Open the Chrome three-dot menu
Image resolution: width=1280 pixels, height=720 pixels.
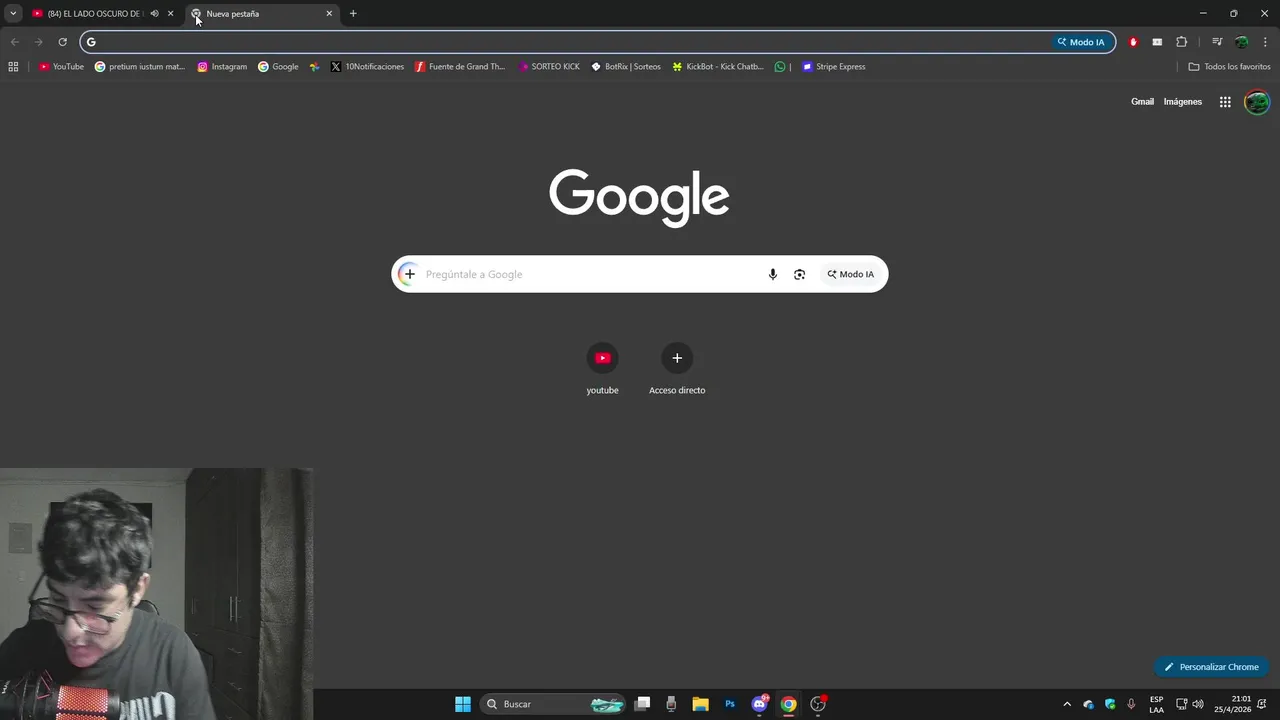[x=1265, y=42]
